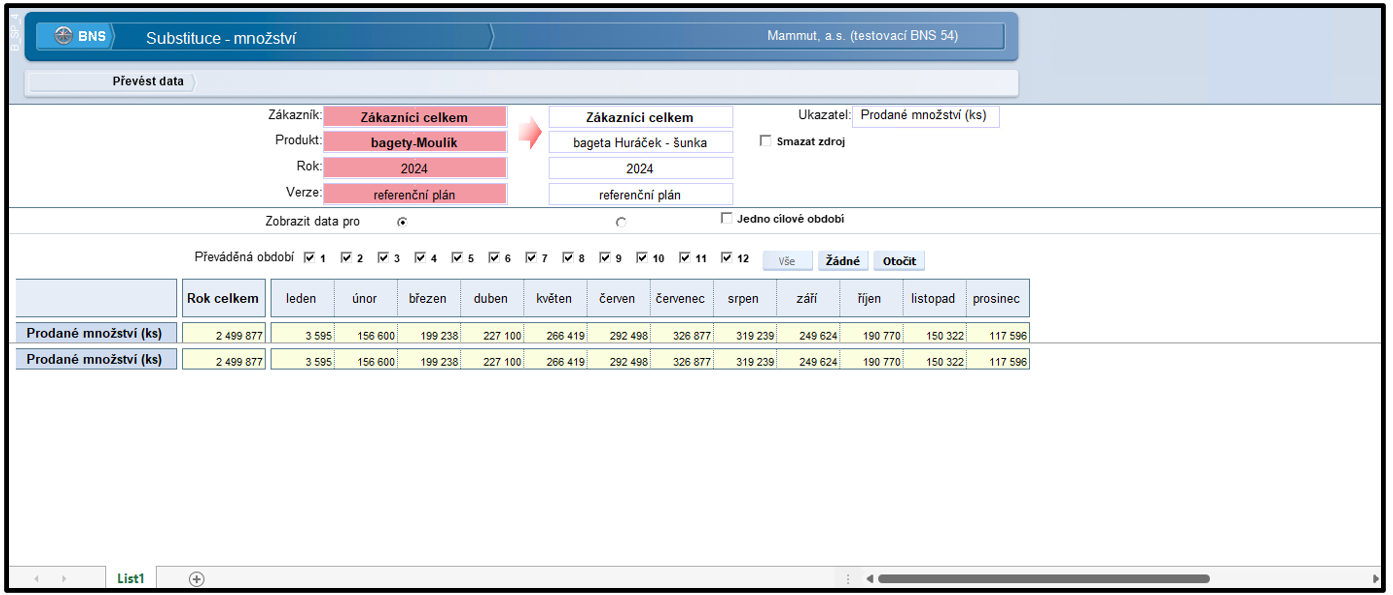
Task: Switch to the List1 sheet tab
Action: click(x=131, y=578)
